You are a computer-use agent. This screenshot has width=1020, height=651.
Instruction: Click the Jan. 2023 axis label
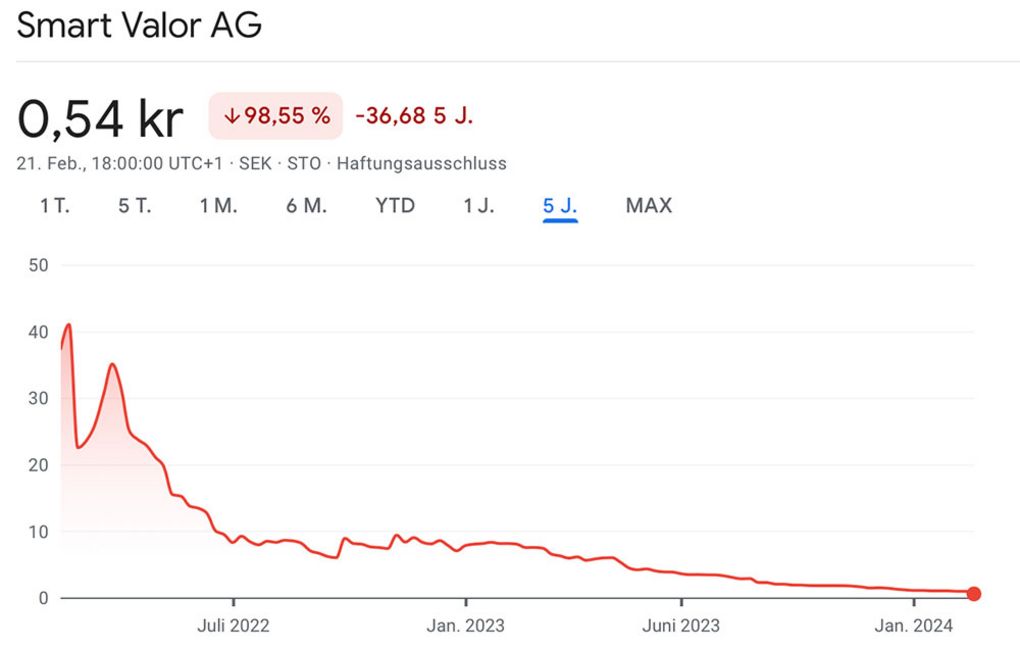tap(465, 627)
